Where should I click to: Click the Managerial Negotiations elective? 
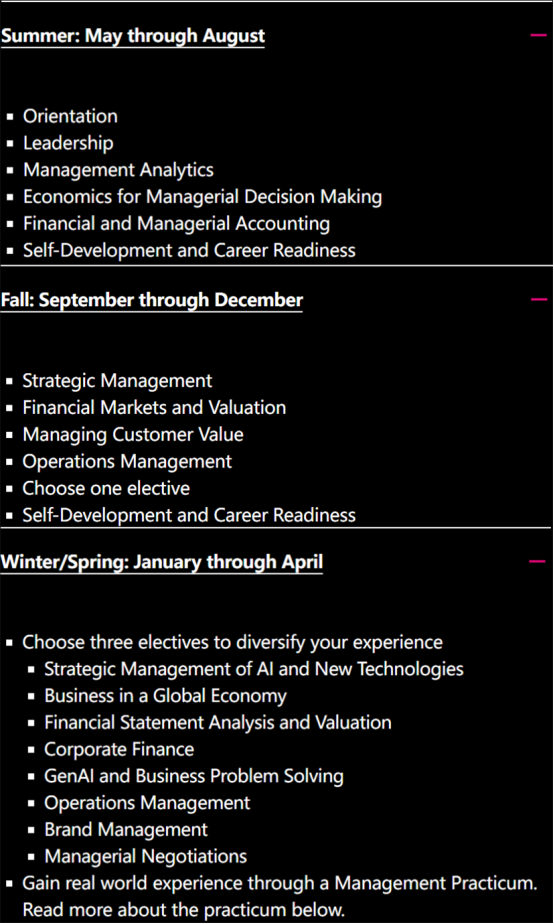[x=146, y=856]
